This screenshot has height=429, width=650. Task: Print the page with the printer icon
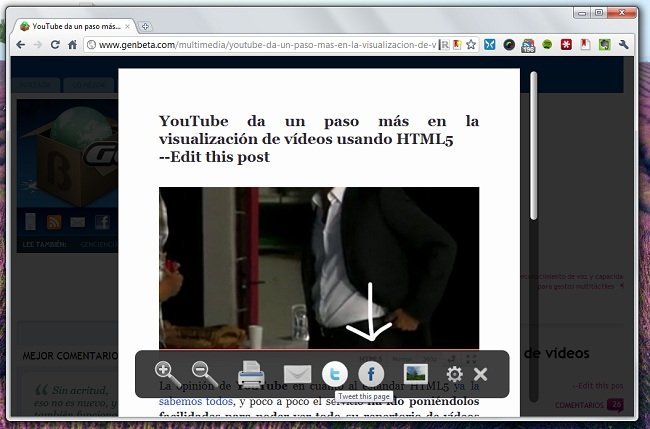point(251,375)
